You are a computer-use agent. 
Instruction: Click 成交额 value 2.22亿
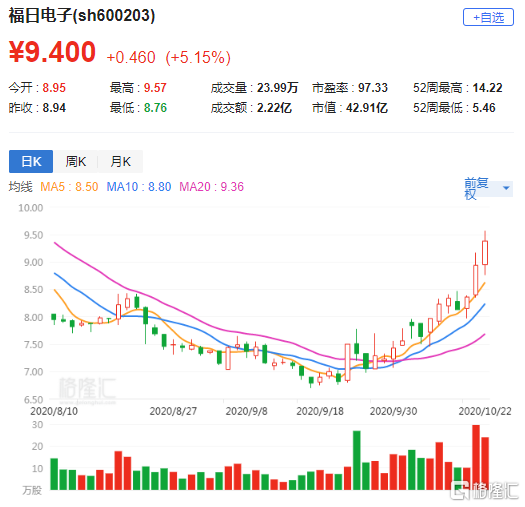coord(274,108)
